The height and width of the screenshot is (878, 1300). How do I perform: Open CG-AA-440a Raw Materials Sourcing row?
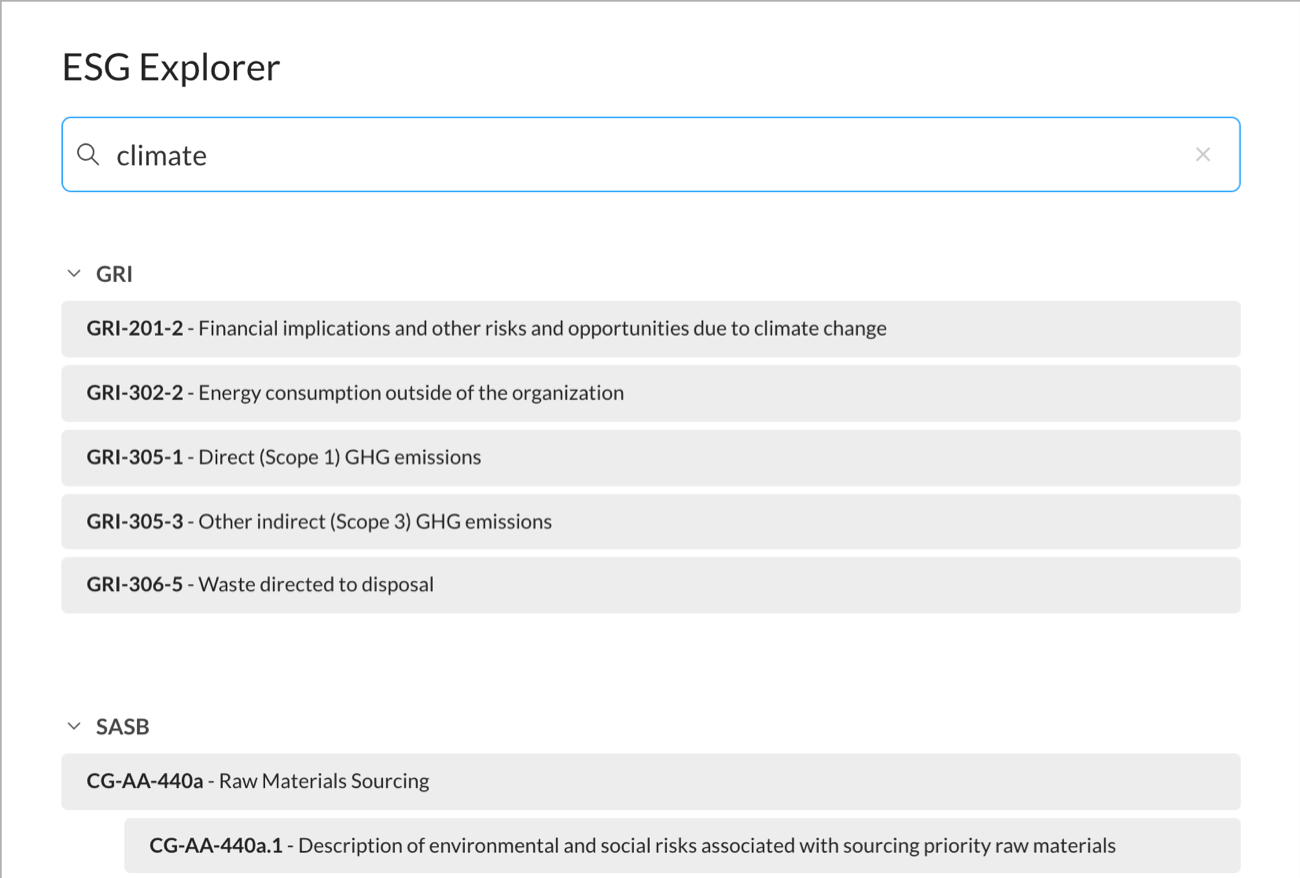(651, 781)
